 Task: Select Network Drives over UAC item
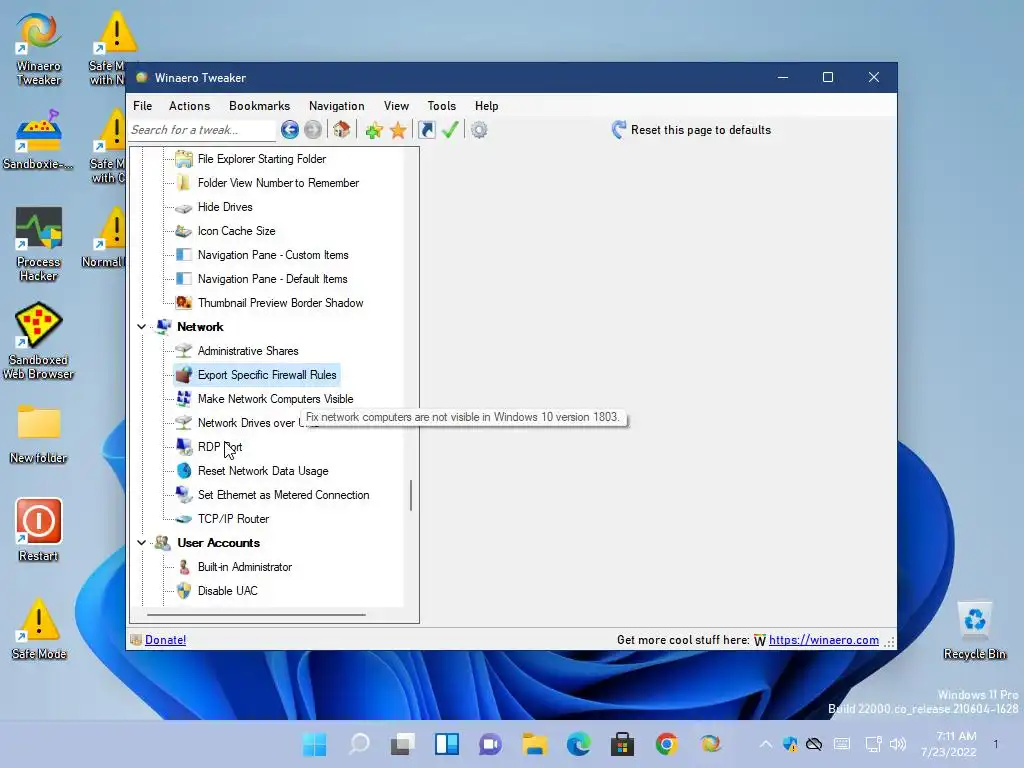(x=251, y=423)
